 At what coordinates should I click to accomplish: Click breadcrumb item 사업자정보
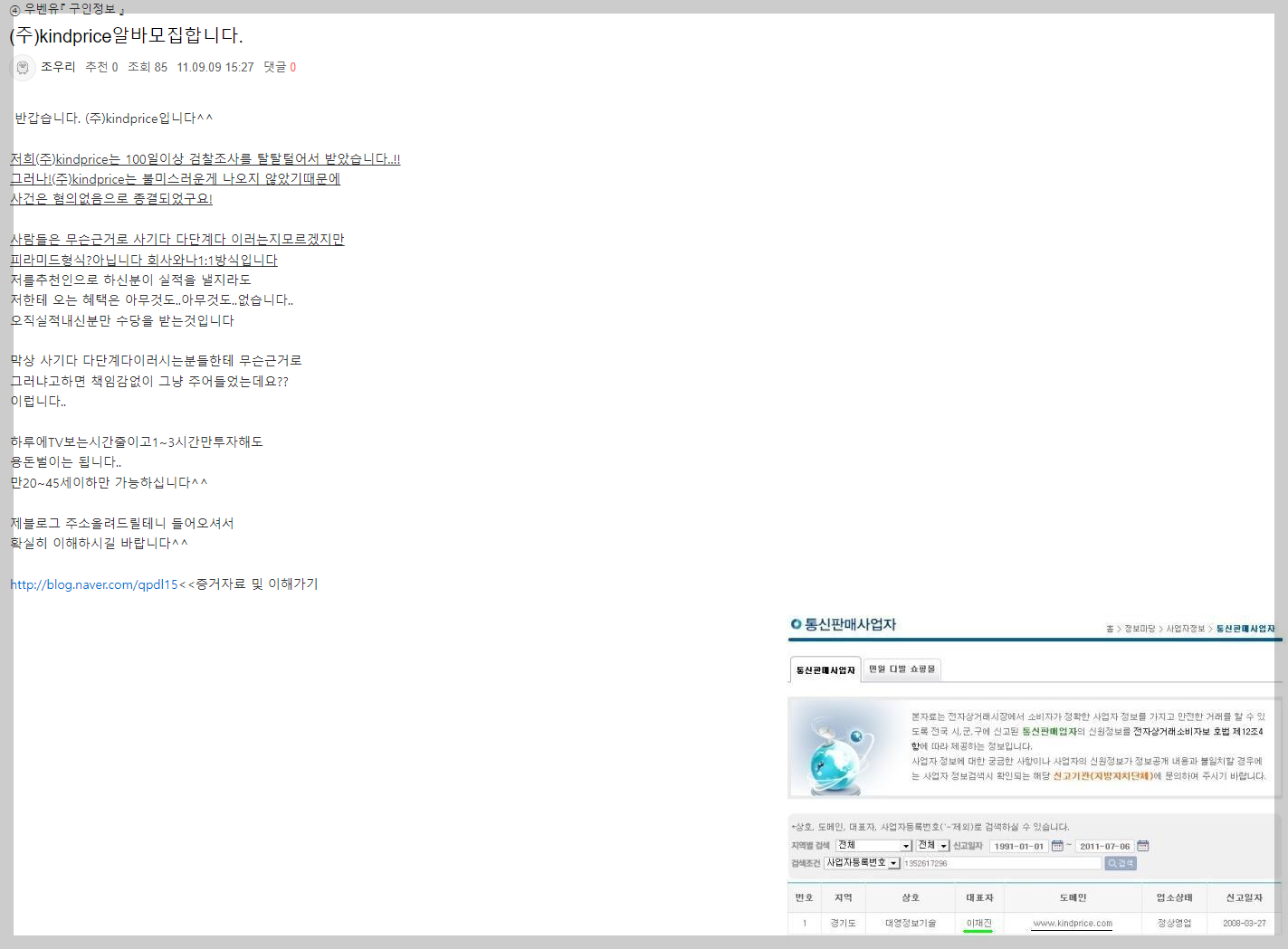tap(1185, 629)
